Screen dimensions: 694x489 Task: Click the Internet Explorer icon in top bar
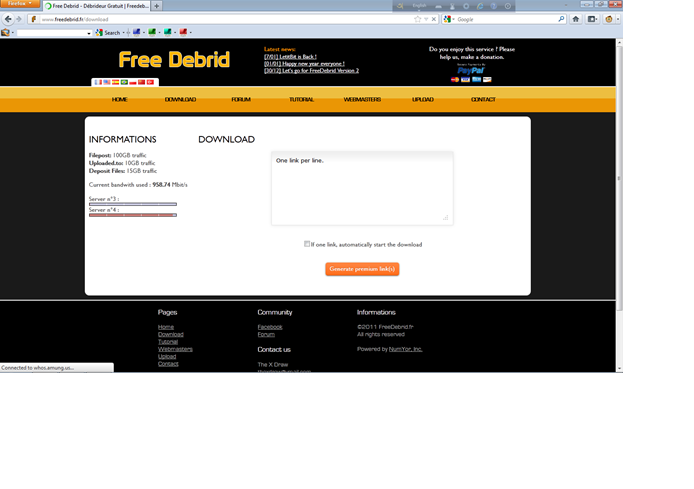pyautogui.click(x=480, y=6)
